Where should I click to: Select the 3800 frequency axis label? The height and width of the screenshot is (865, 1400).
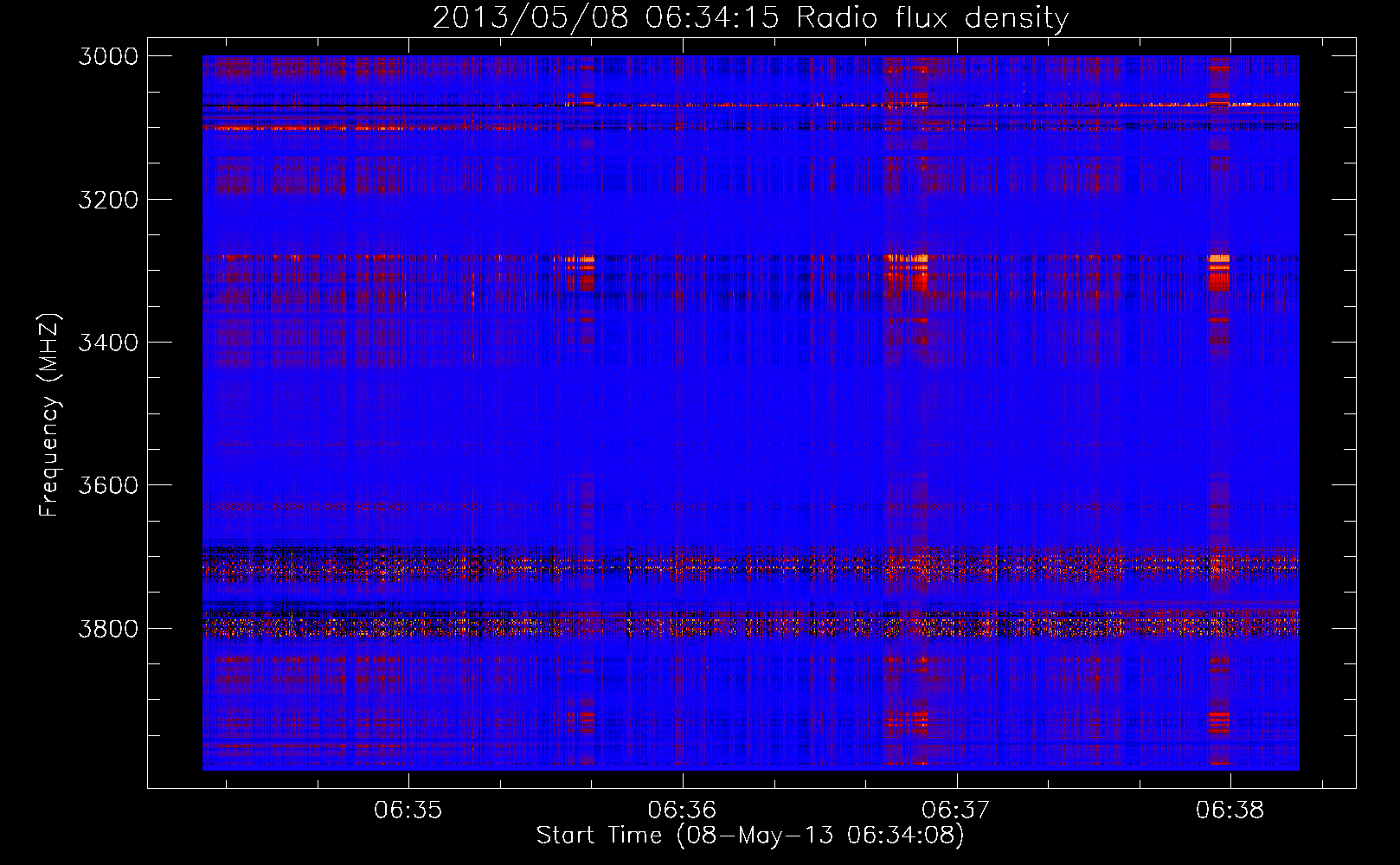click(108, 628)
